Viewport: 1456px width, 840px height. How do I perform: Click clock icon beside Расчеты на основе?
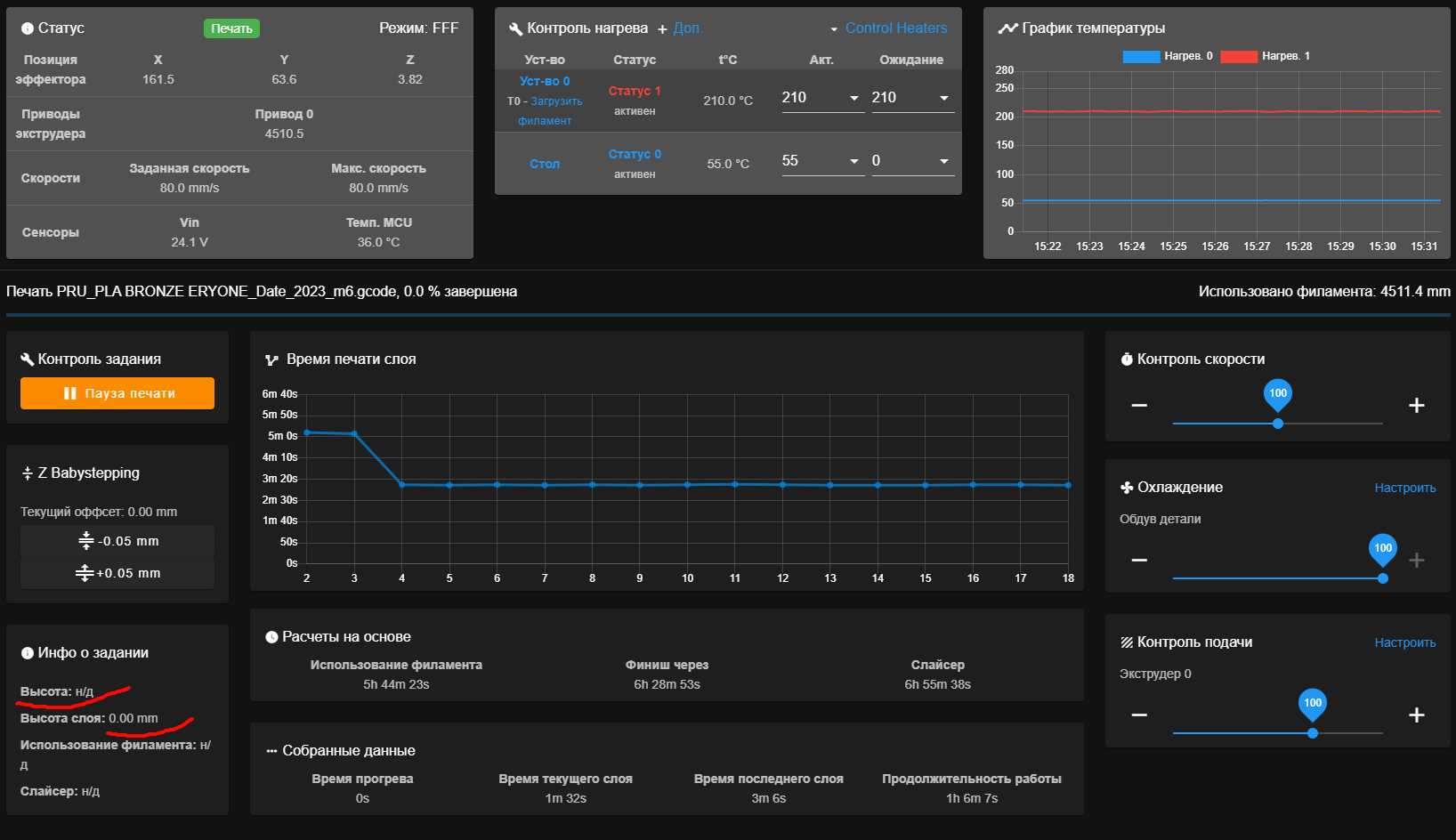[271, 637]
